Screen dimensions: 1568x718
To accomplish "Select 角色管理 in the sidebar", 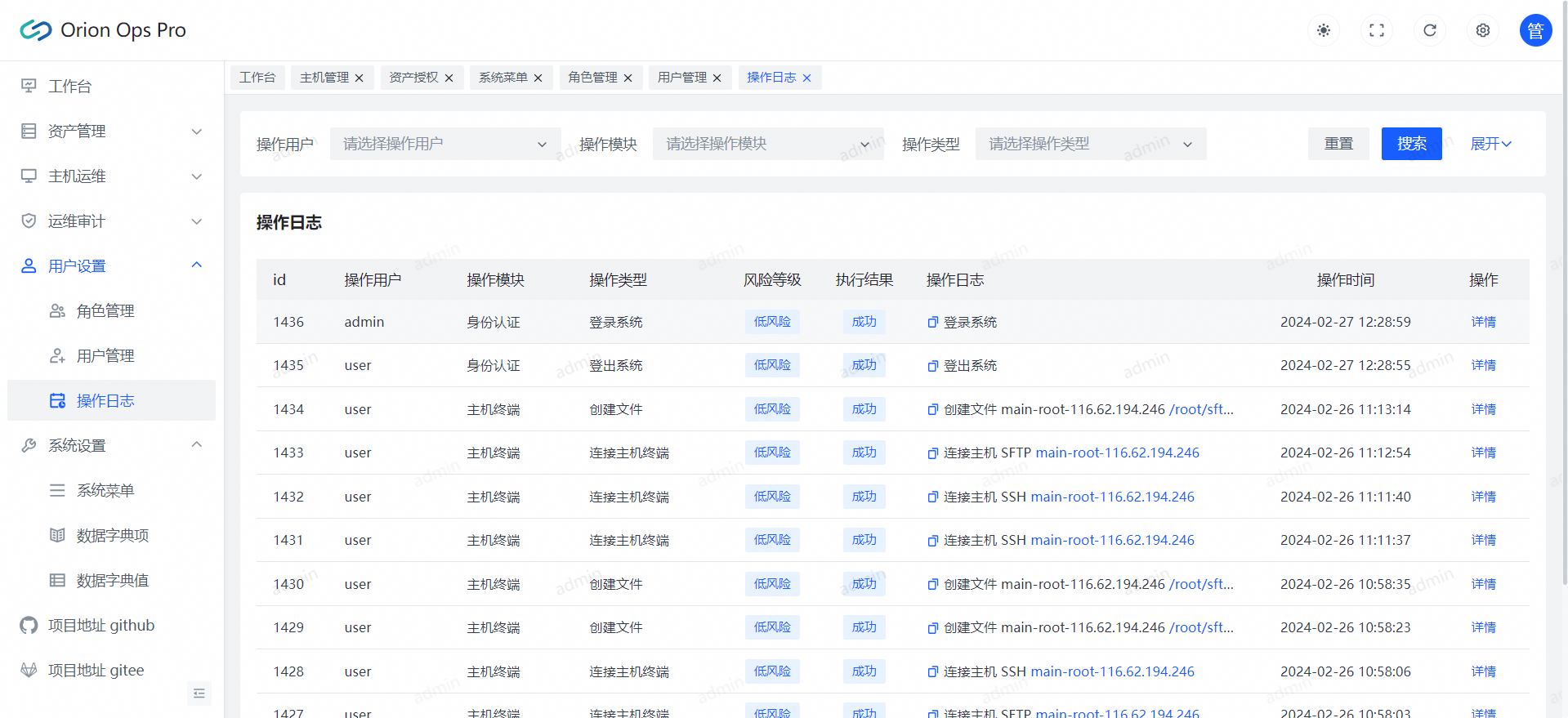I will pos(105,311).
